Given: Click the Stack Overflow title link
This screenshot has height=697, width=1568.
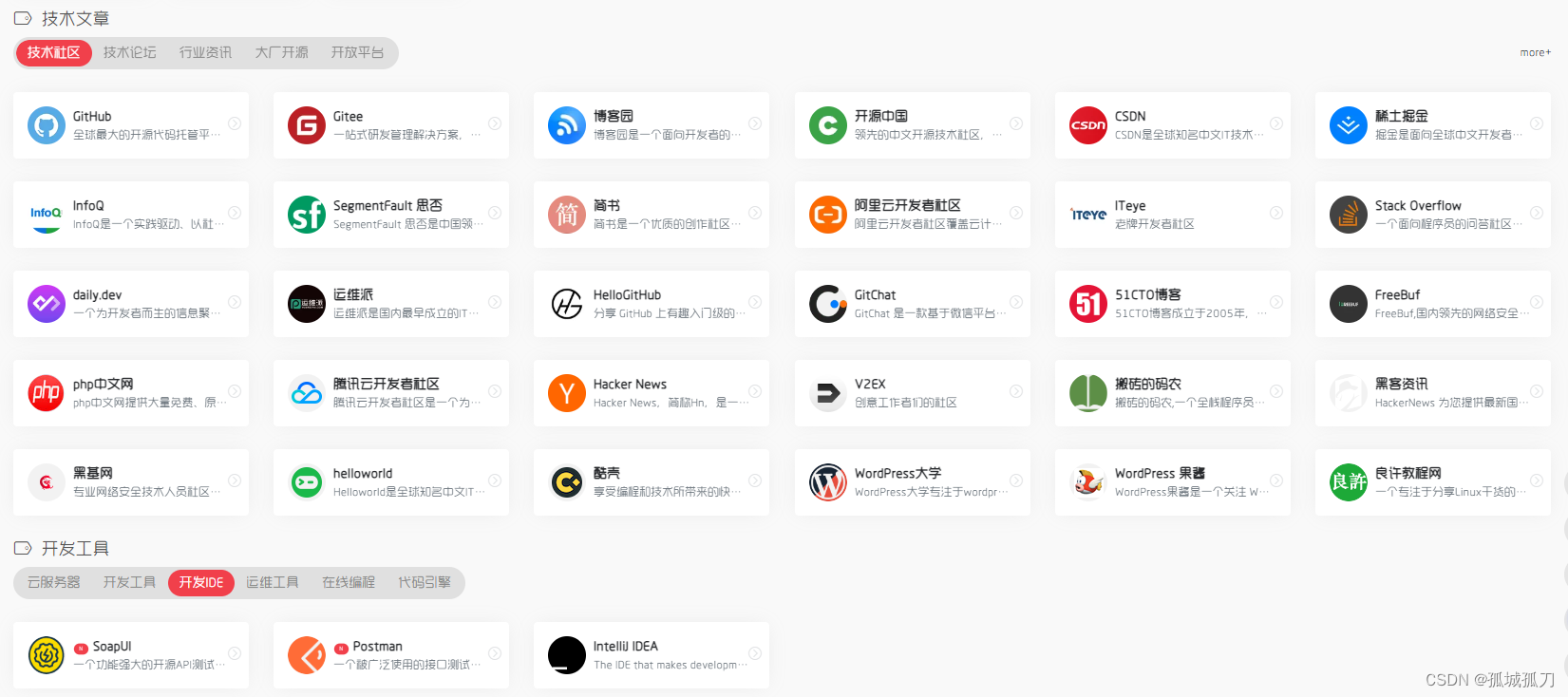Looking at the screenshot, I should (1418, 206).
